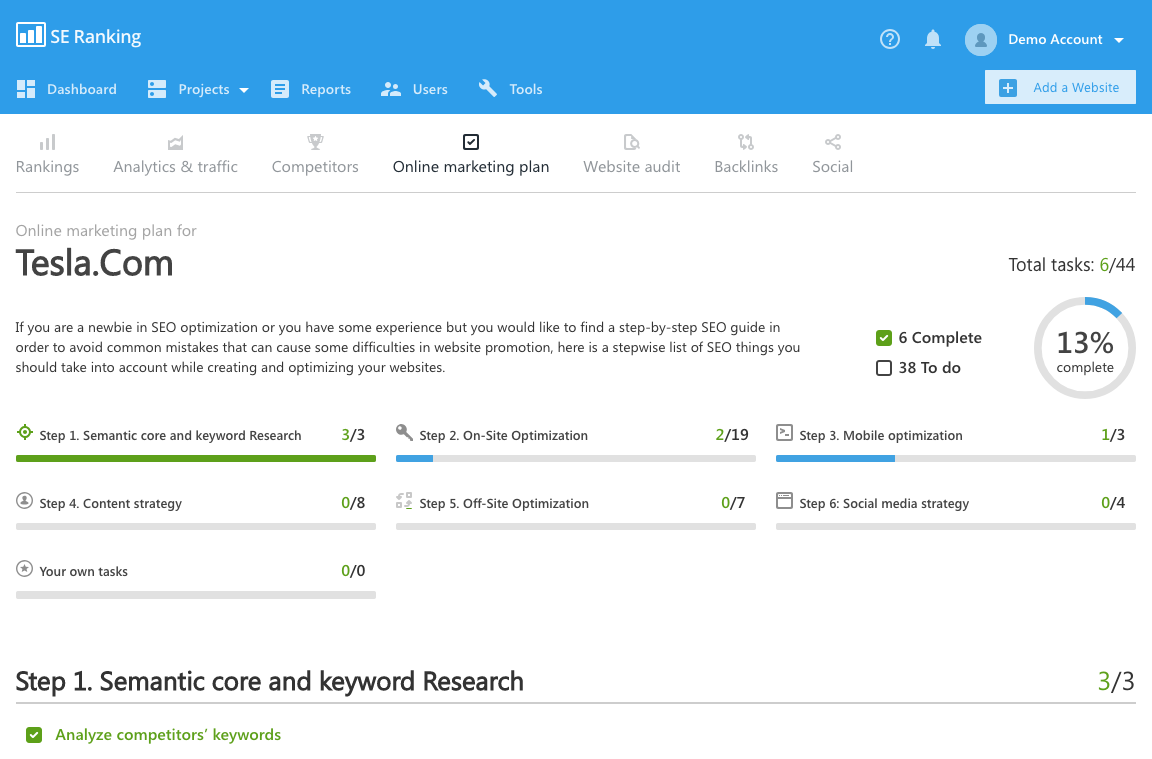This screenshot has height=759, width=1152.
Task: Click the Step 6 count 0/4
Action: 1113,503
